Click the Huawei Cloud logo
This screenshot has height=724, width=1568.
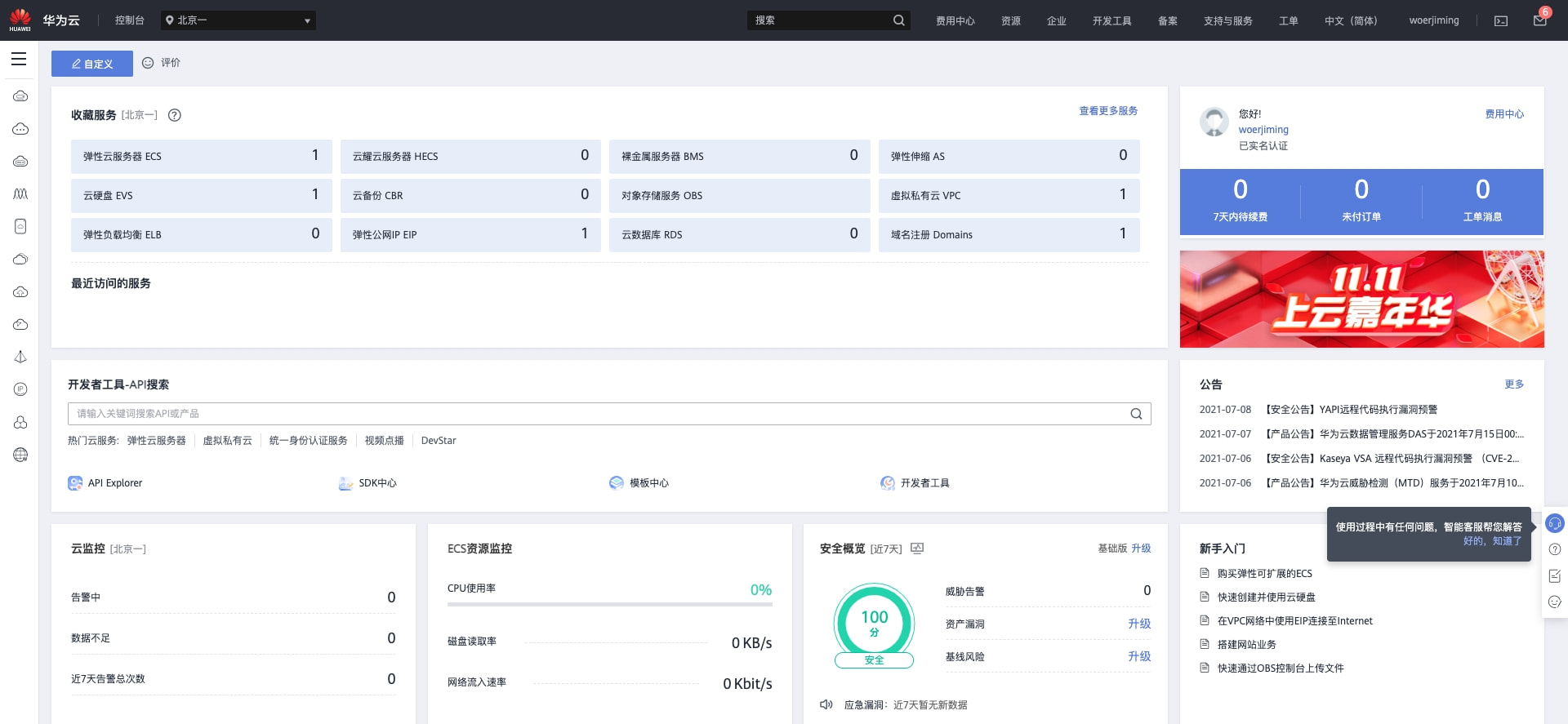click(45, 20)
